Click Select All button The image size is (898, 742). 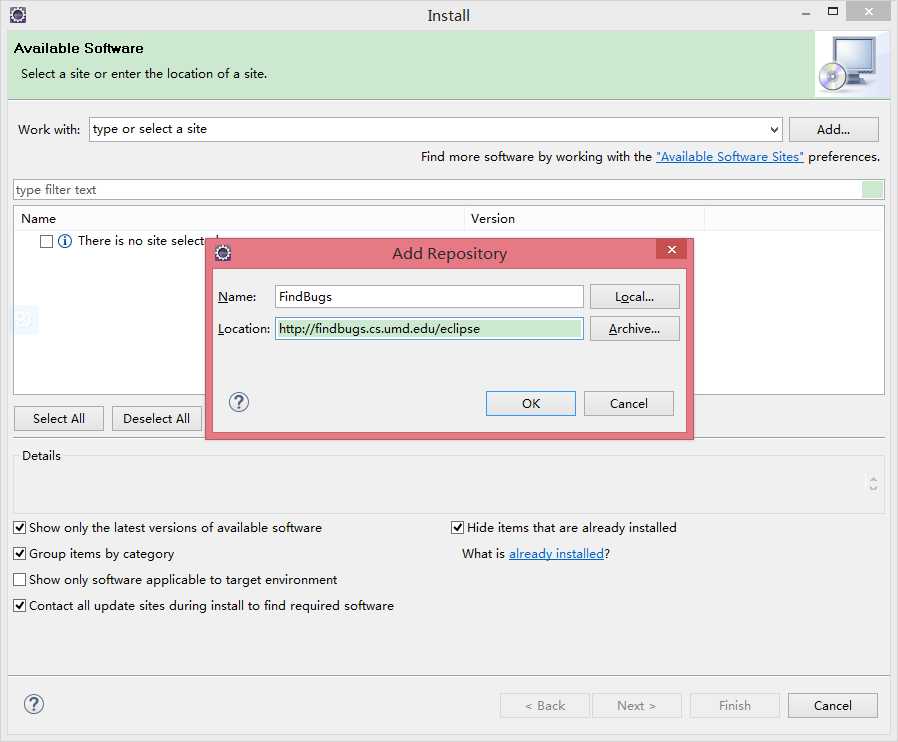(59, 419)
